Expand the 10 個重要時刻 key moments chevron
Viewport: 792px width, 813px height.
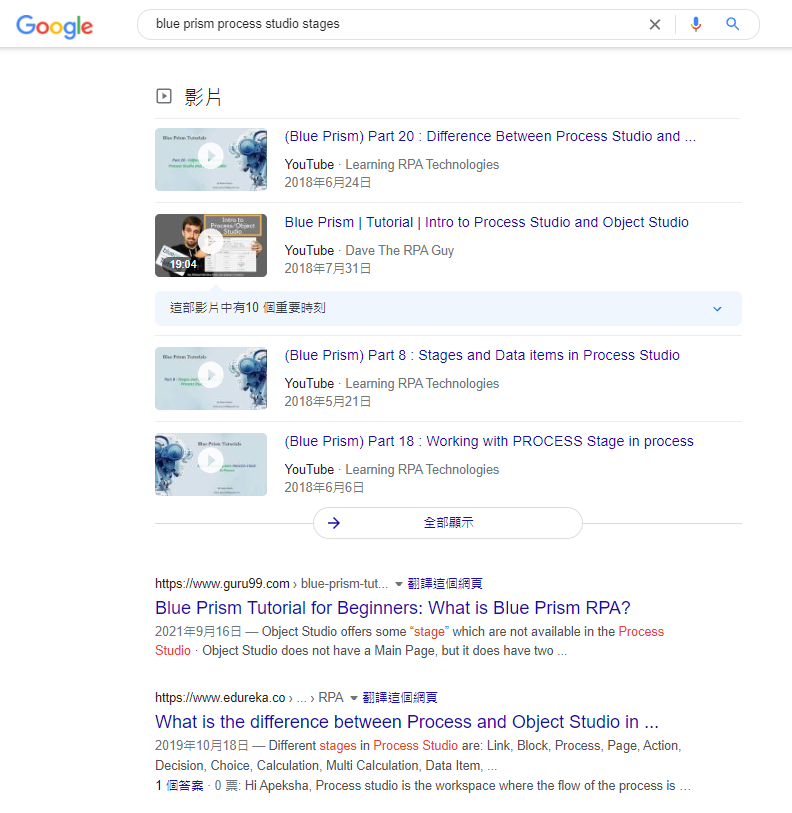(x=717, y=309)
